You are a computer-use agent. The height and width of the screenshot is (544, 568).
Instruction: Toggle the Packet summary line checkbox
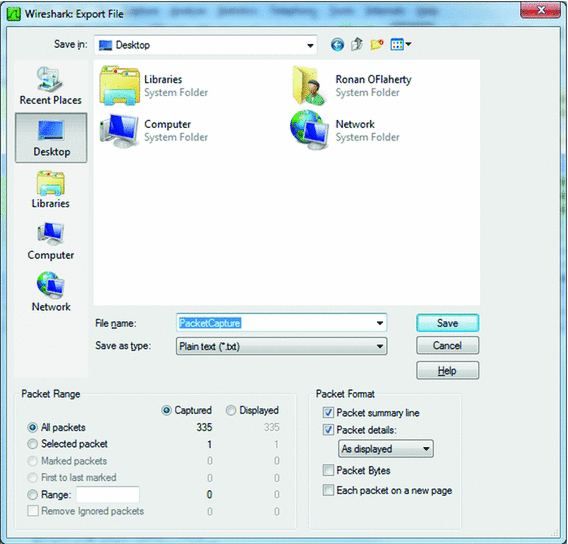[x=328, y=413]
